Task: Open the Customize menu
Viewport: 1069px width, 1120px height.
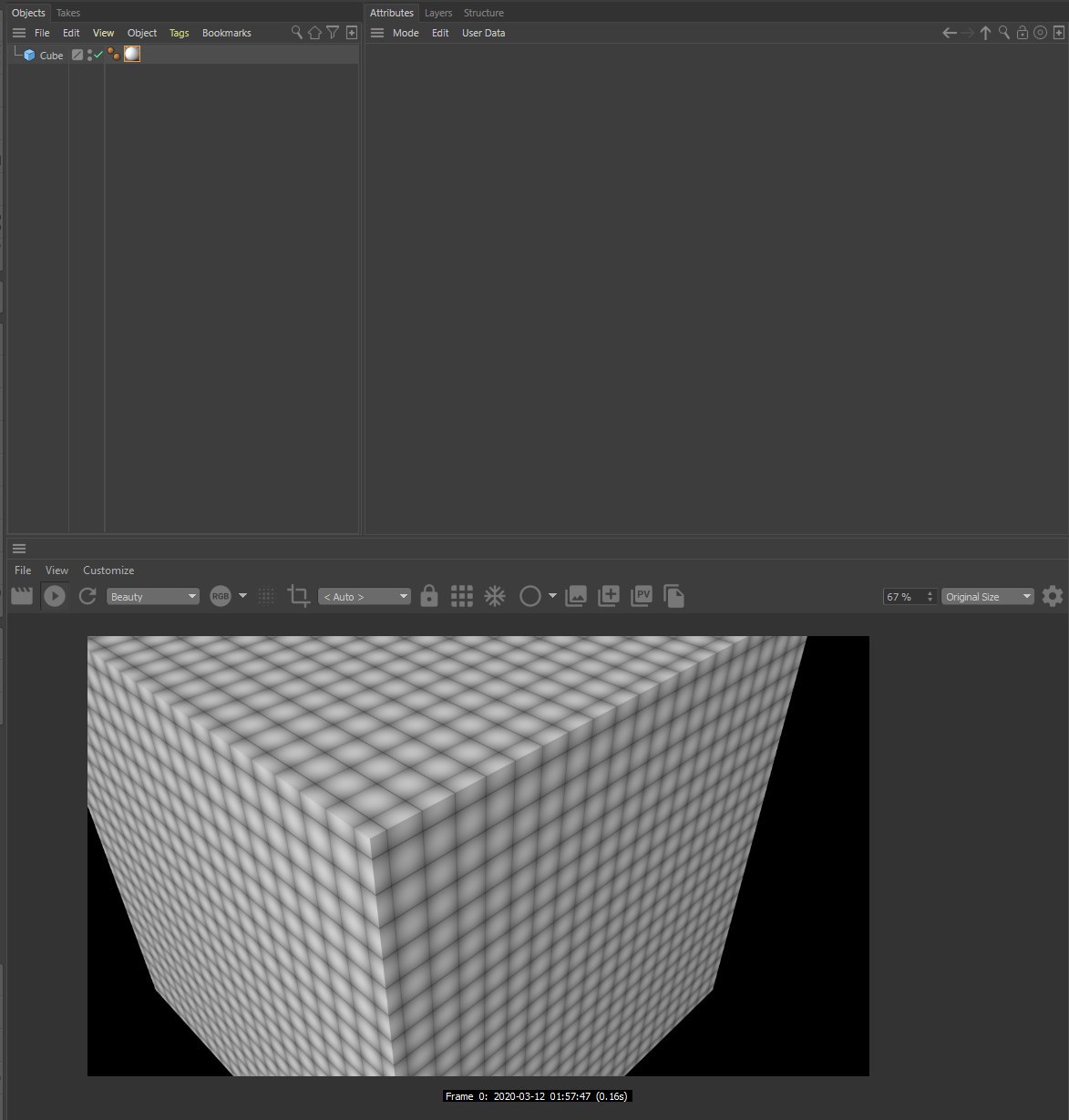Action: (108, 570)
